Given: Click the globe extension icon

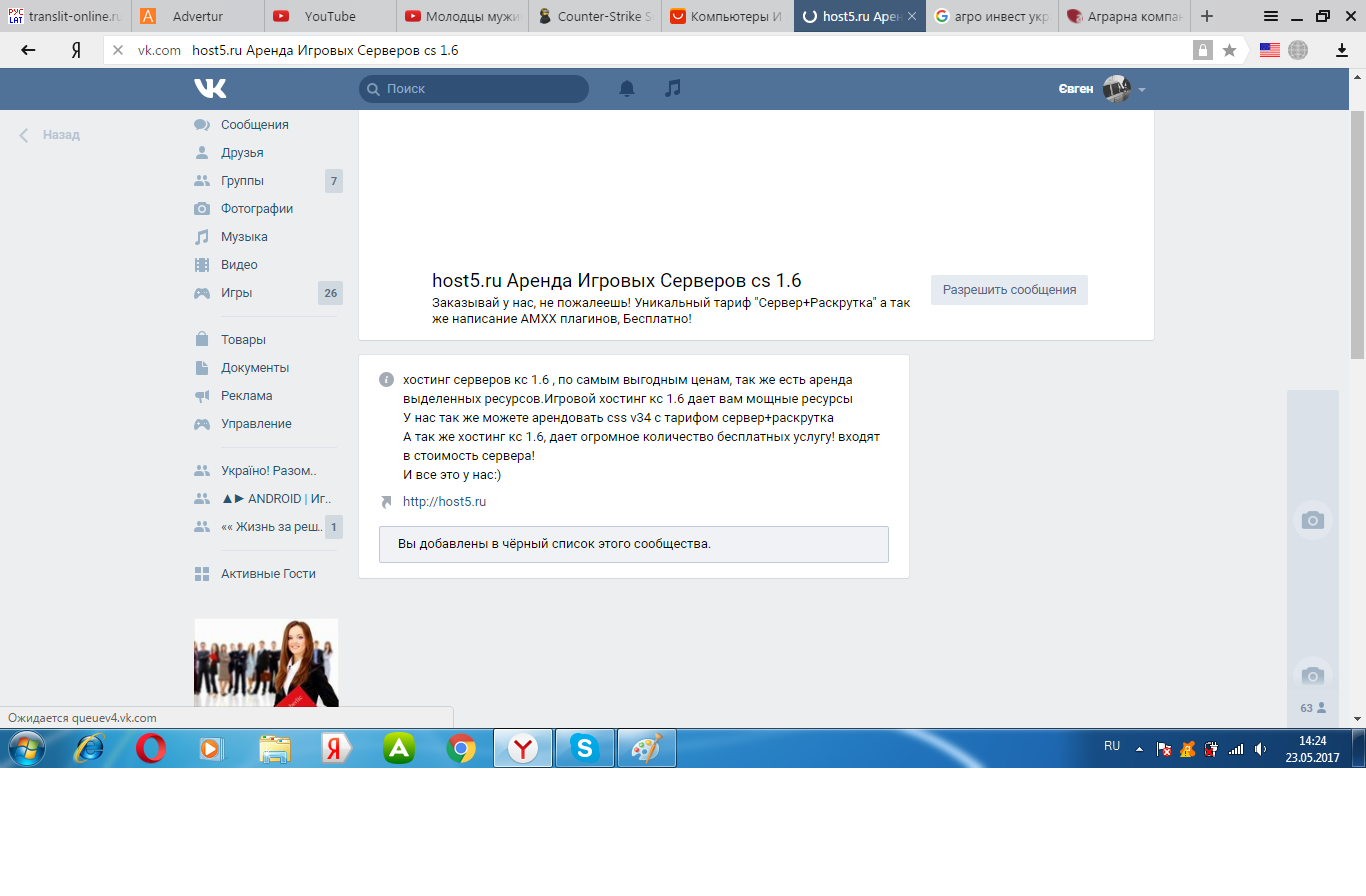Looking at the screenshot, I should (x=1298, y=50).
